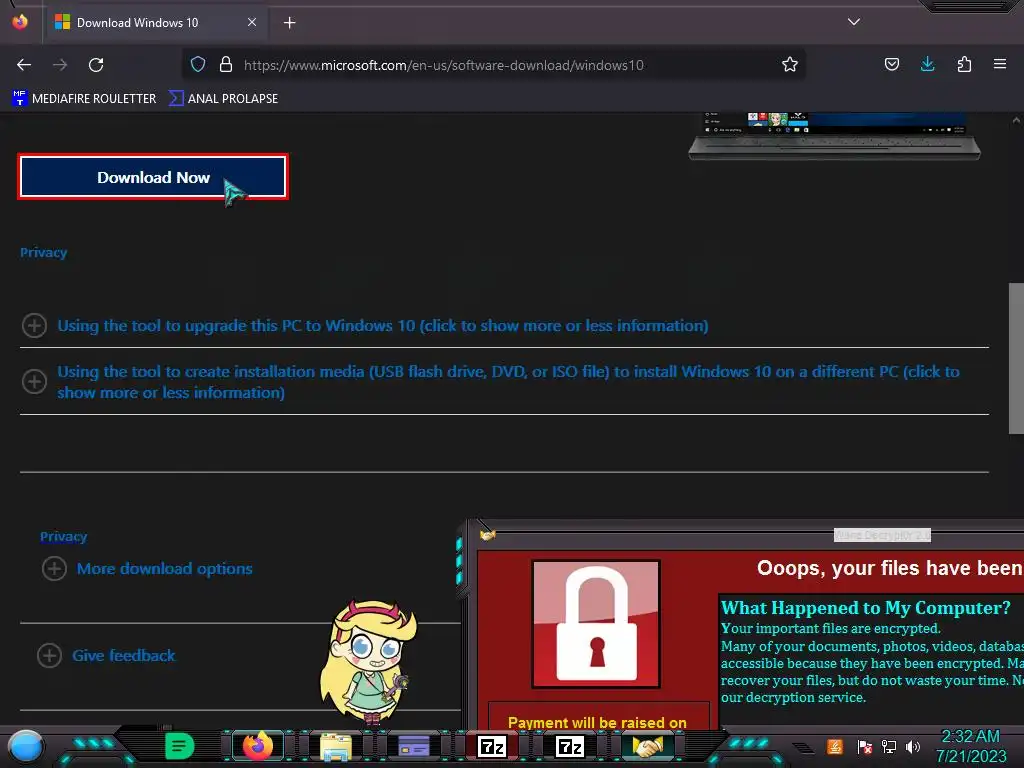
Task: Expand More download options
Action: pos(165,569)
